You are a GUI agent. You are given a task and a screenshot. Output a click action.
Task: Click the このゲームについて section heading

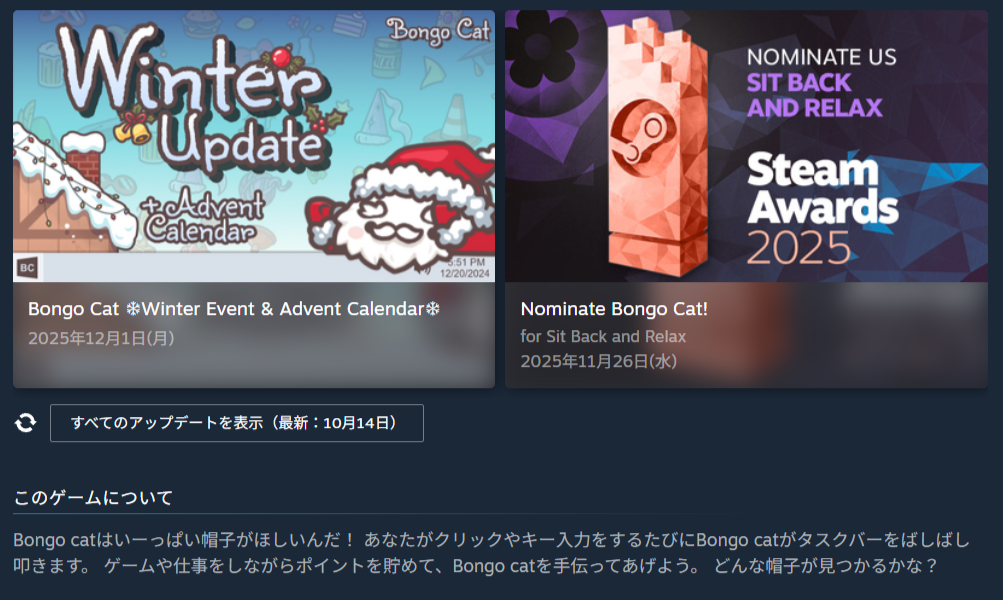[x=93, y=498]
